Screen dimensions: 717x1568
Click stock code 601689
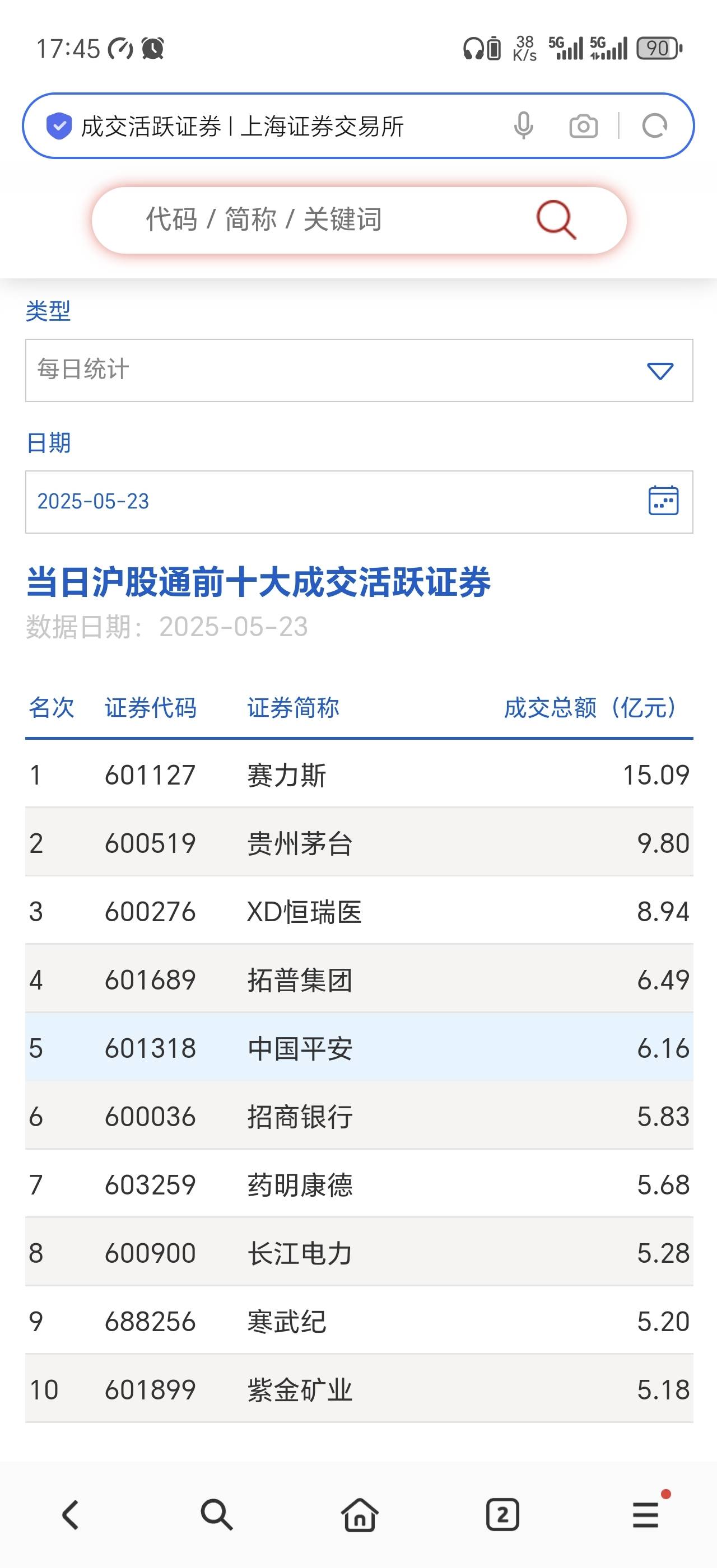(x=150, y=980)
